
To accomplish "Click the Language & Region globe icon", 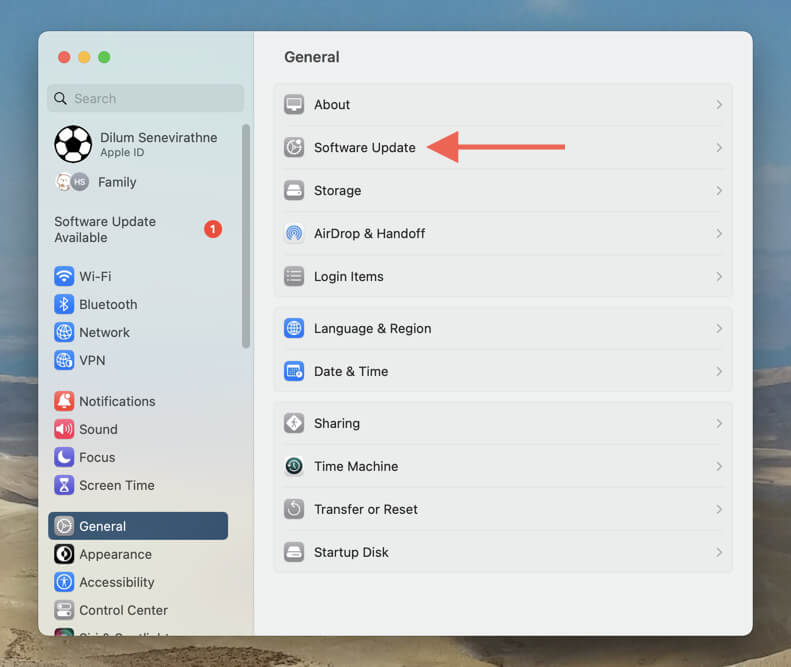I will (x=294, y=328).
